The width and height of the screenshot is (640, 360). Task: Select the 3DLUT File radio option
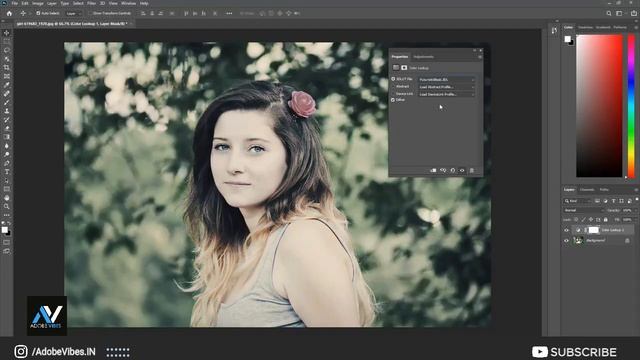click(393, 79)
